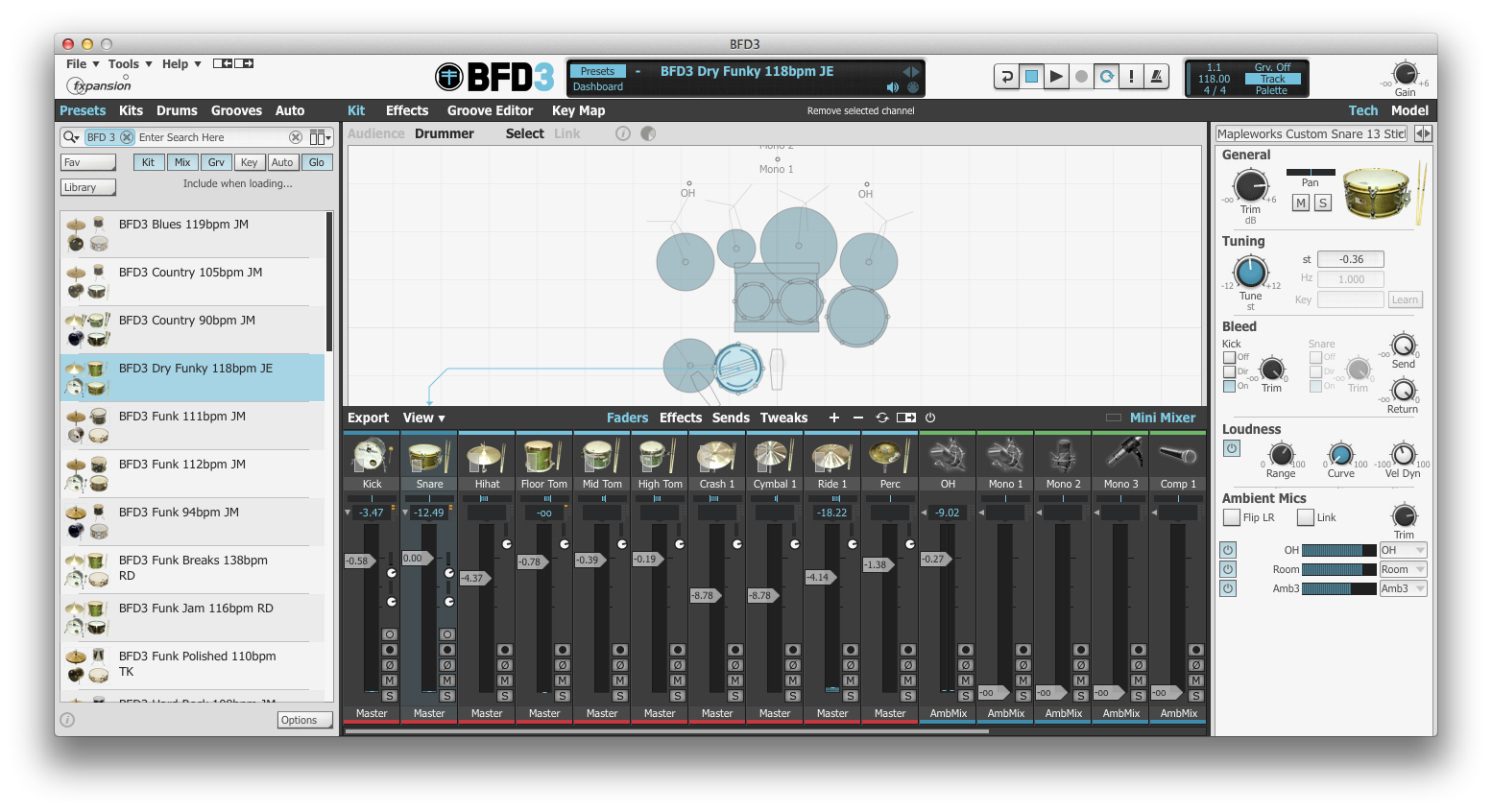
Task: Select the Comp 1 microphone icon
Action: click(1178, 455)
